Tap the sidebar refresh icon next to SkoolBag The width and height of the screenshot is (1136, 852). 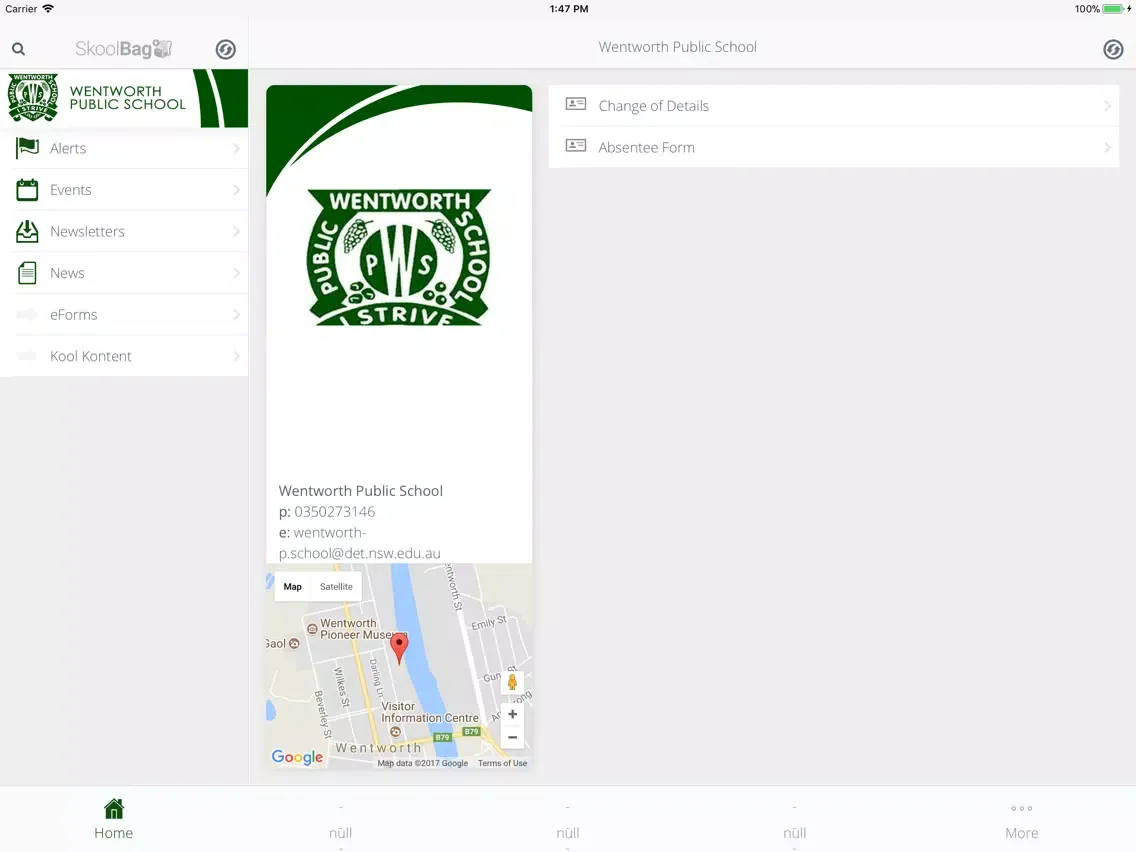225,49
